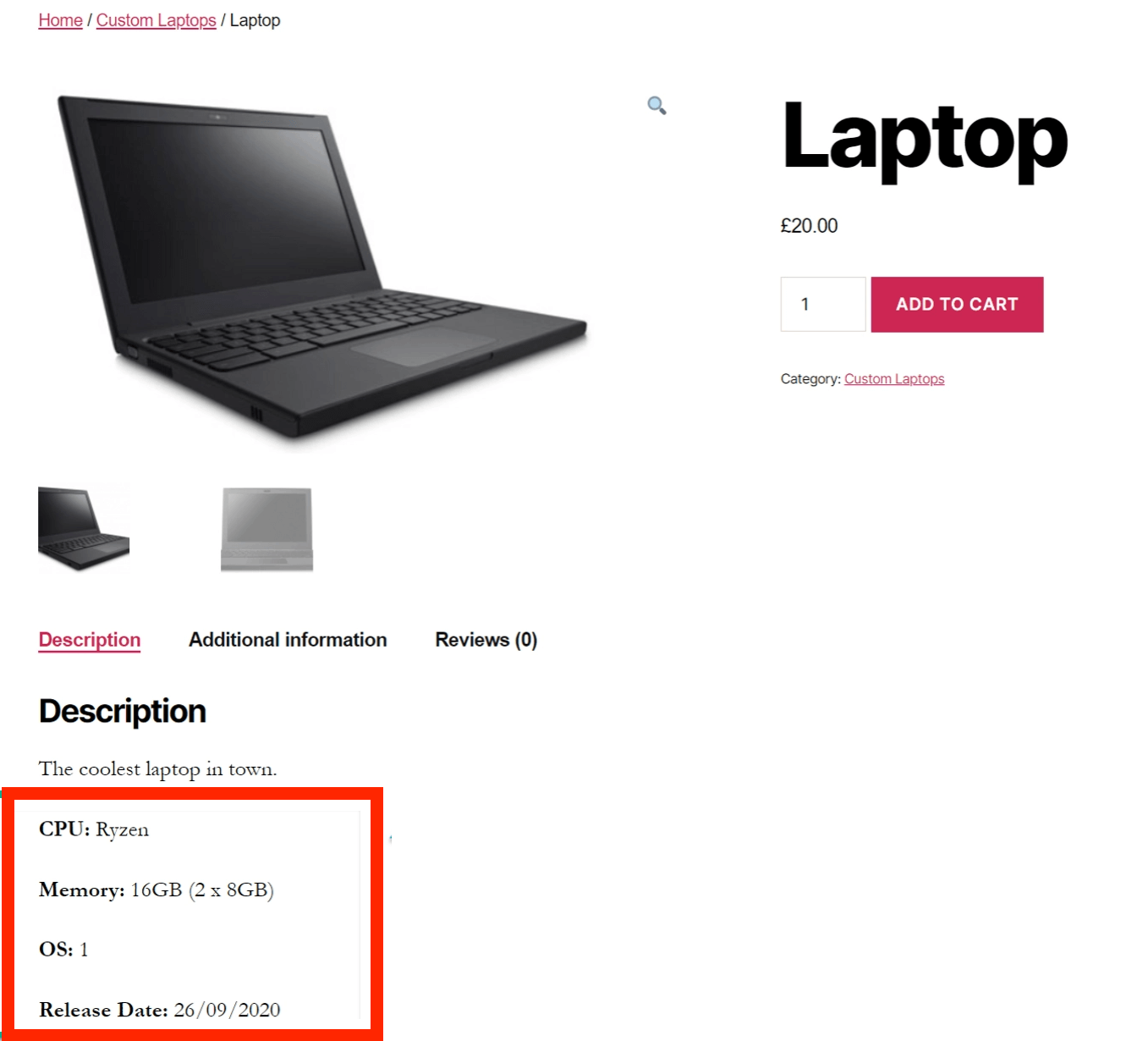Click the Release Date spec line
This screenshot has height=1041, width=1148.
[160, 1010]
